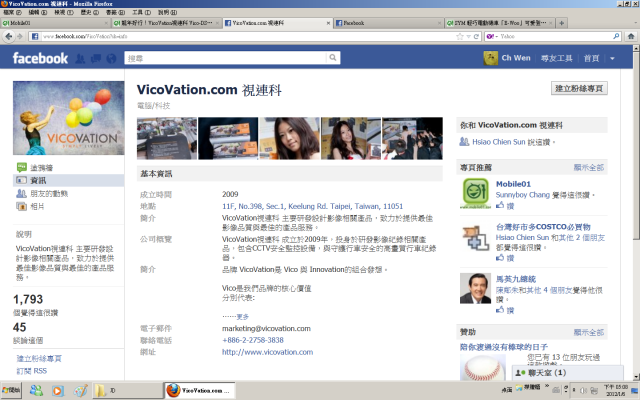The width and height of the screenshot is (640, 400).
Task: Switch to the SYM tab
Action: tap(500, 23)
